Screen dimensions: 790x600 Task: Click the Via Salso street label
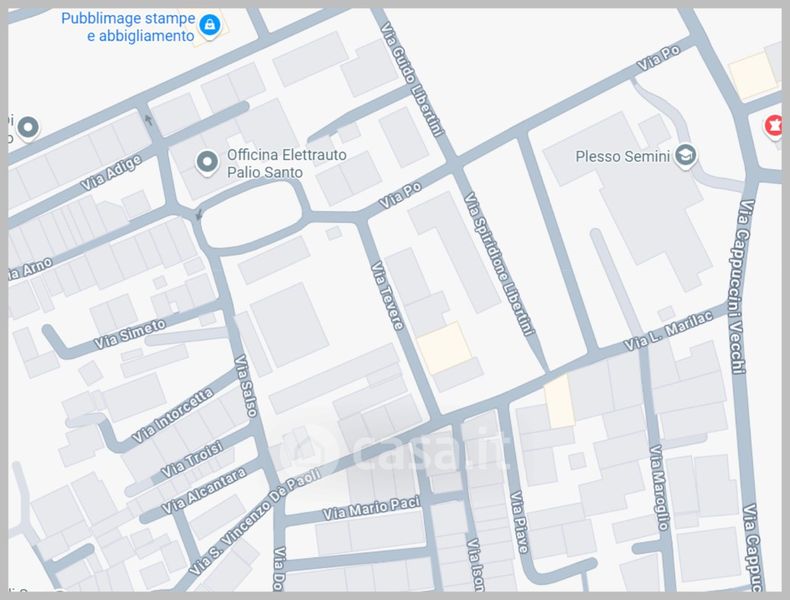(x=245, y=385)
